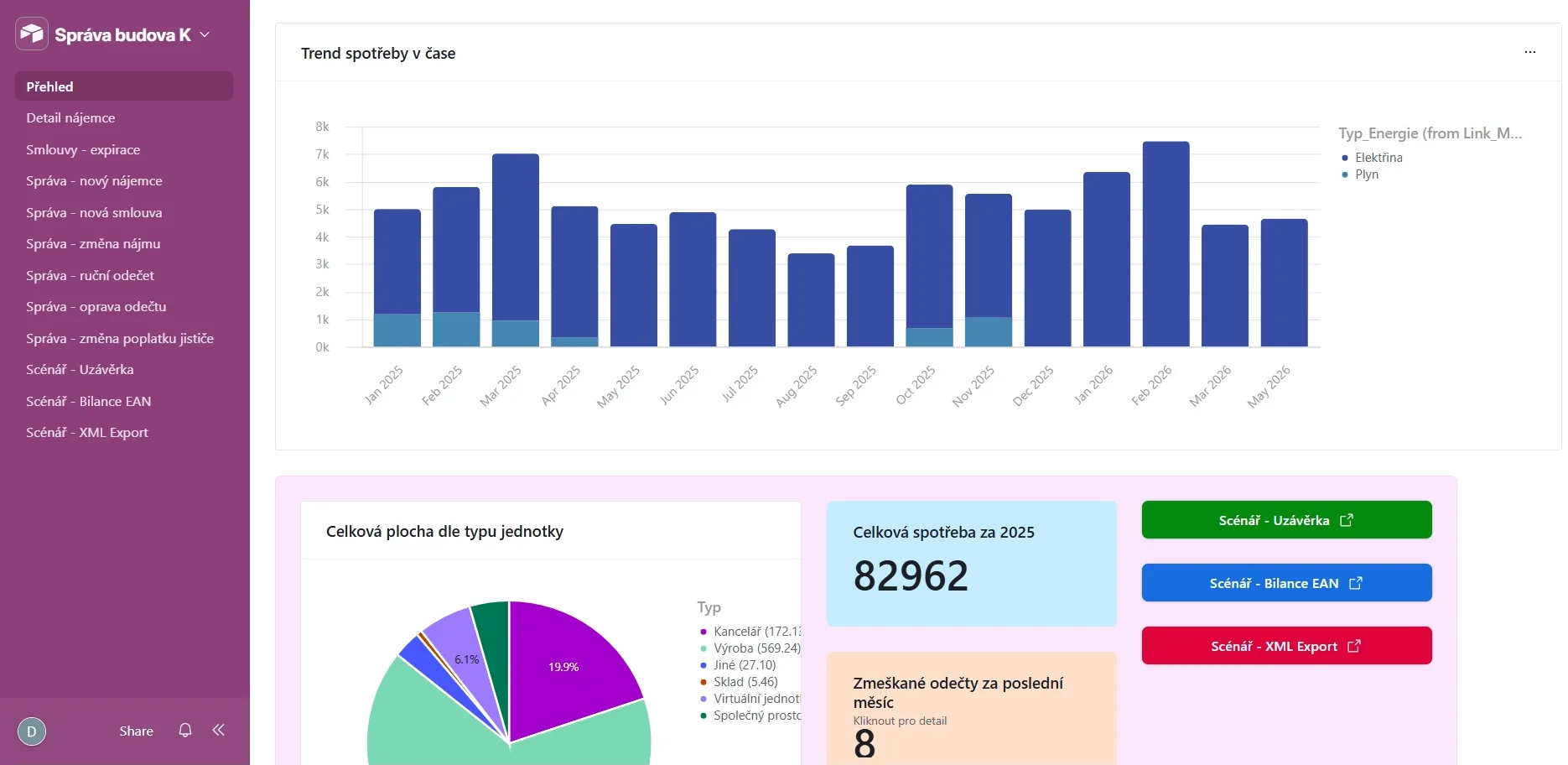Click the Plyn legend color dot
Viewport: 1568px width, 765px height.
point(1345,174)
